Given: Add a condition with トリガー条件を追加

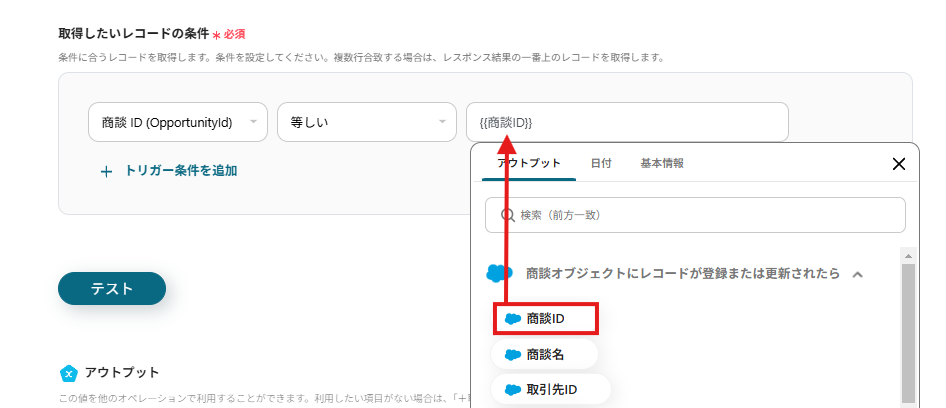Looking at the screenshot, I should click(x=168, y=171).
